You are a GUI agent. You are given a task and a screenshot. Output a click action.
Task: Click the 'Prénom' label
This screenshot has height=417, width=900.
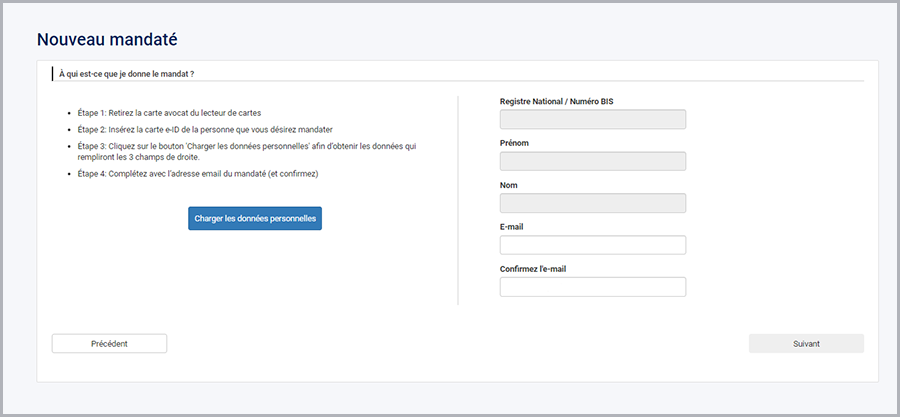pyautogui.click(x=514, y=143)
